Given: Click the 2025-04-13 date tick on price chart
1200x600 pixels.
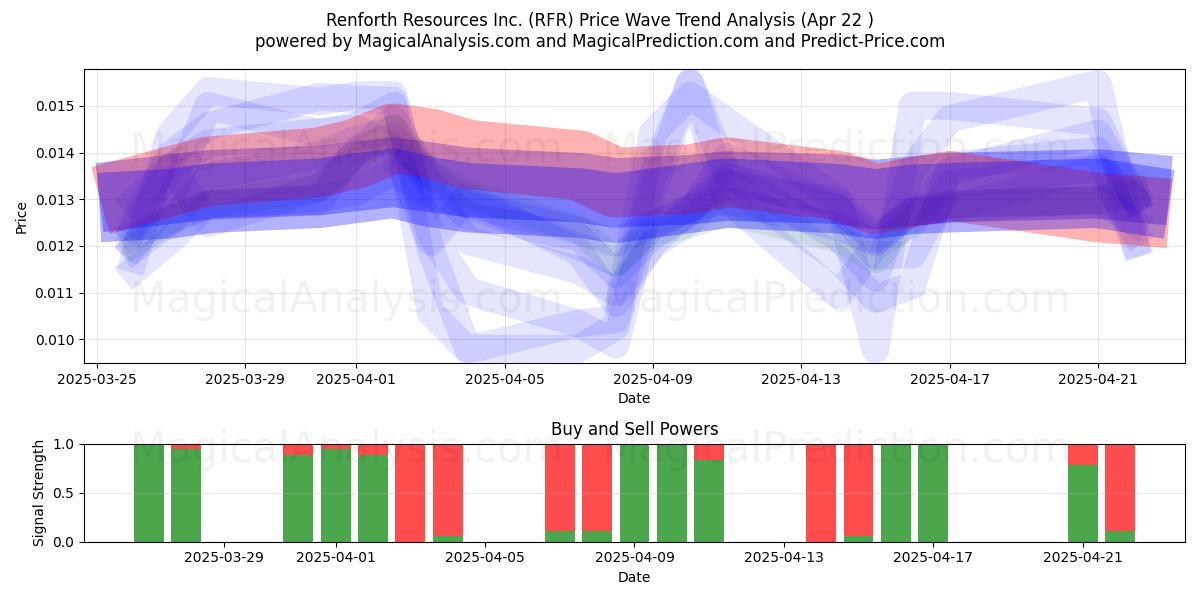Looking at the screenshot, I should tap(801, 379).
